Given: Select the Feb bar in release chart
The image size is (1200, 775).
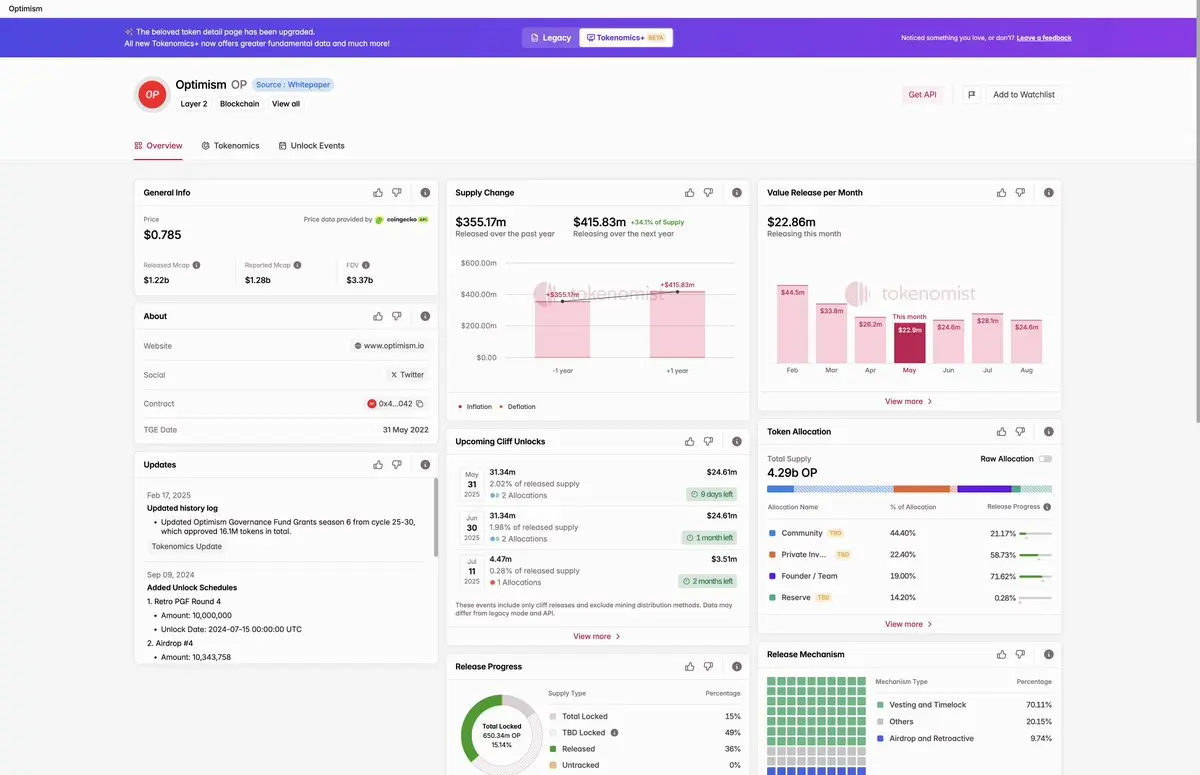Looking at the screenshot, I should point(793,323).
